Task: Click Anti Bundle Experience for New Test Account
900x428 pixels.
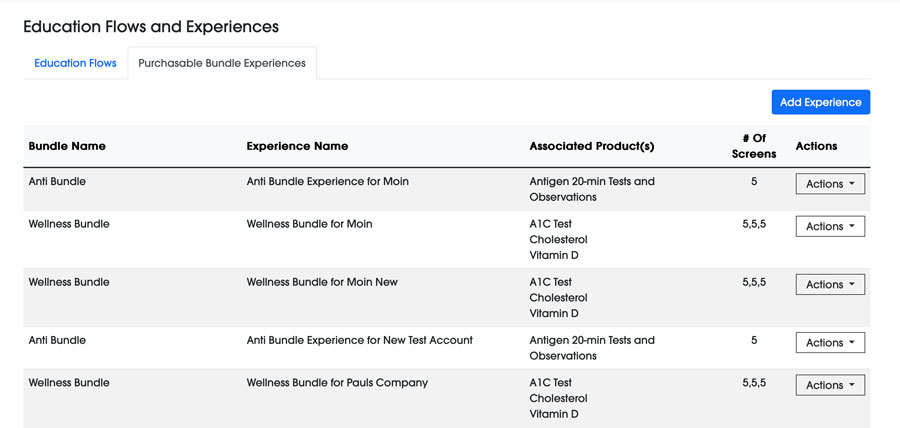Action: [359, 340]
